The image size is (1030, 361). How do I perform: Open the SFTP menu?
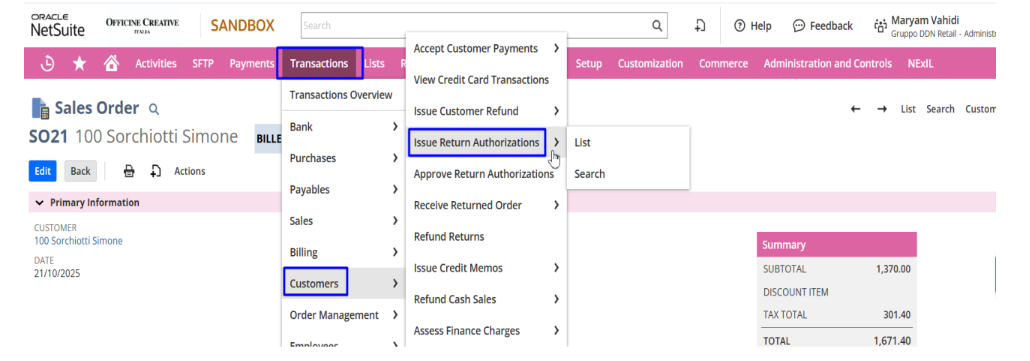203,64
